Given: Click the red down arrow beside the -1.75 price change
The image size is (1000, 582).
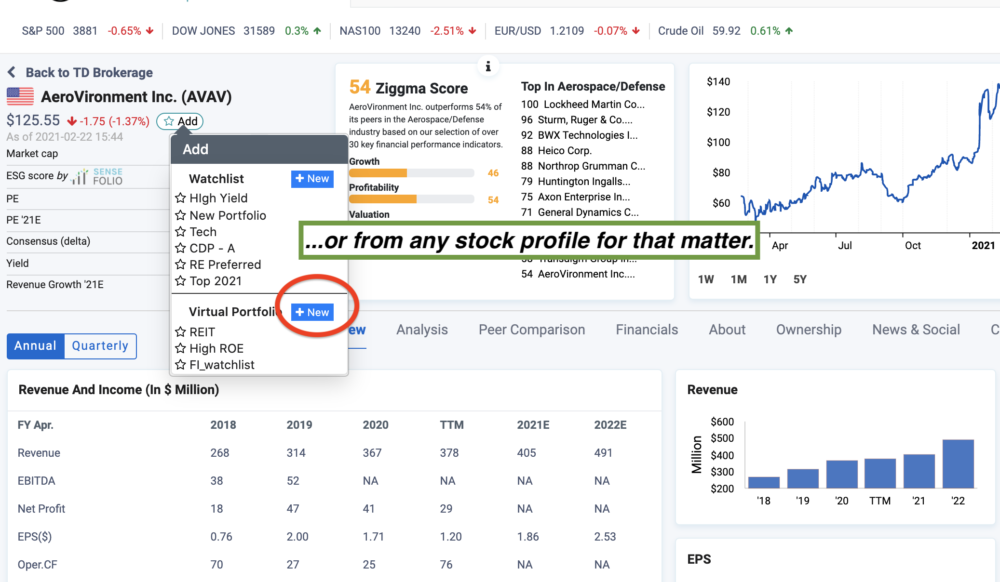Looking at the screenshot, I should (x=72, y=121).
